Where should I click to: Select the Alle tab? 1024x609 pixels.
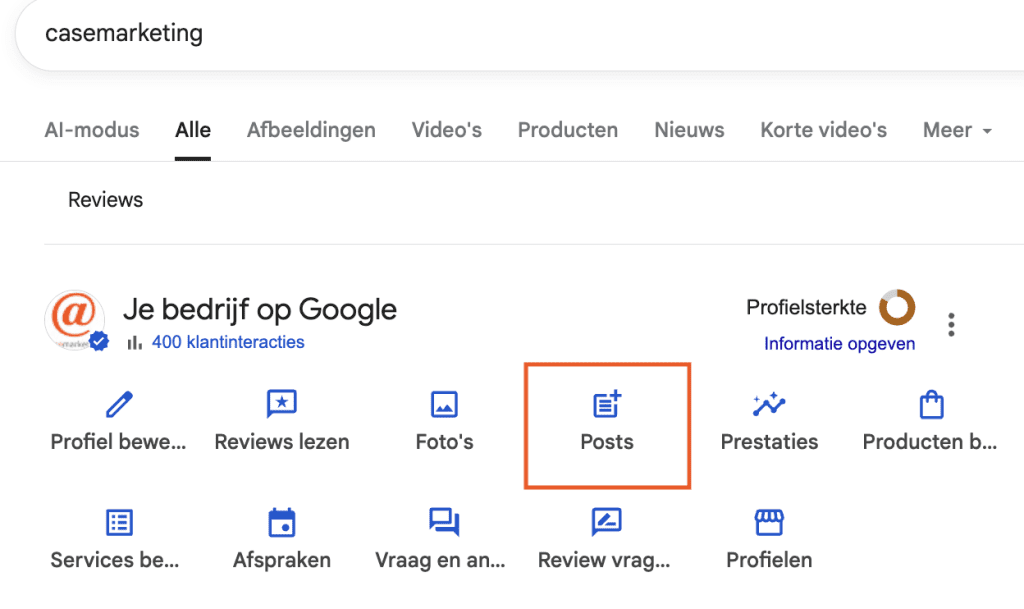tap(193, 130)
